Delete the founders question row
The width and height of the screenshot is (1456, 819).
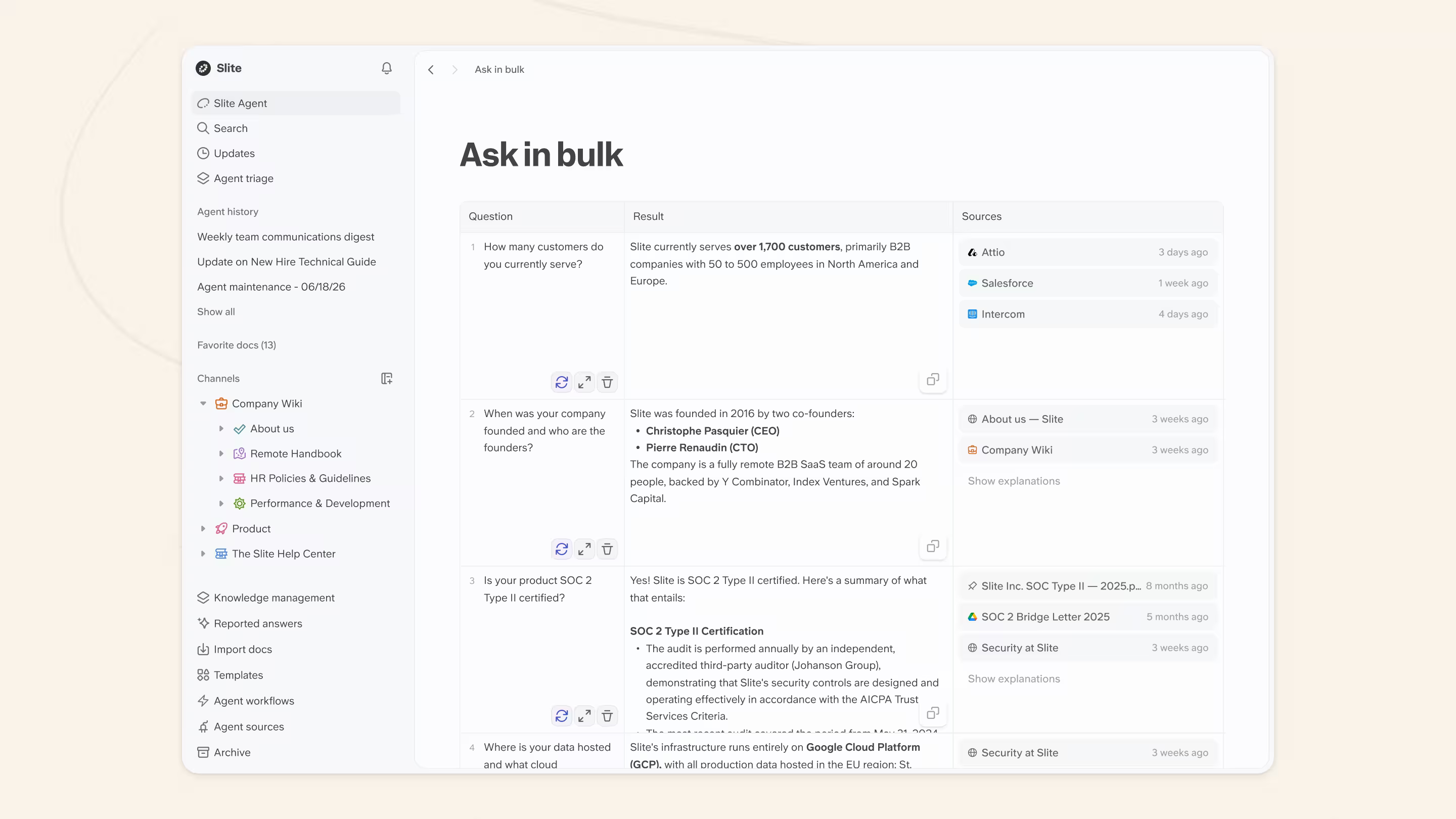tap(607, 549)
